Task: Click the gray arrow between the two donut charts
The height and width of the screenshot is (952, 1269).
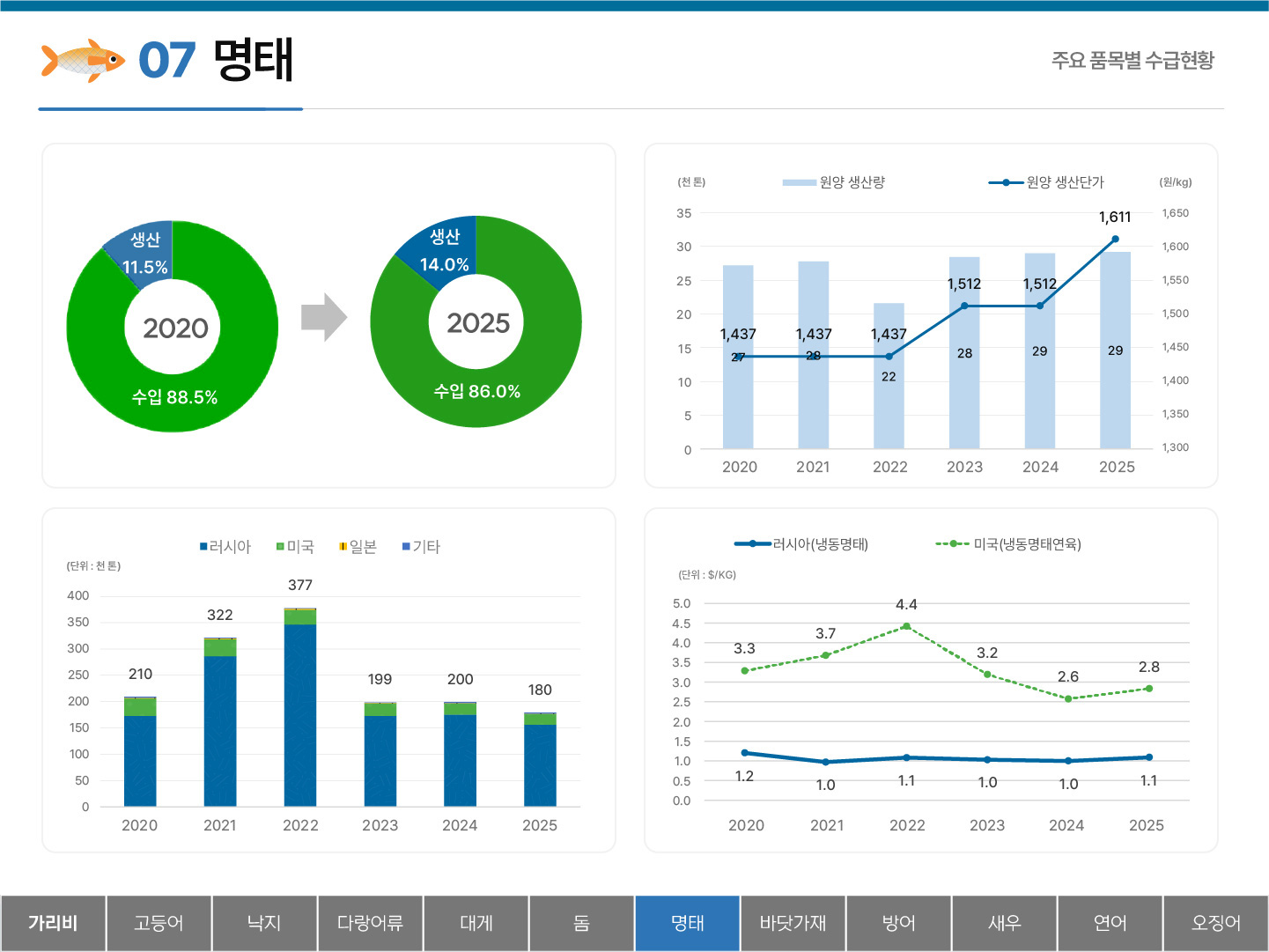Action: click(x=324, y=317)
